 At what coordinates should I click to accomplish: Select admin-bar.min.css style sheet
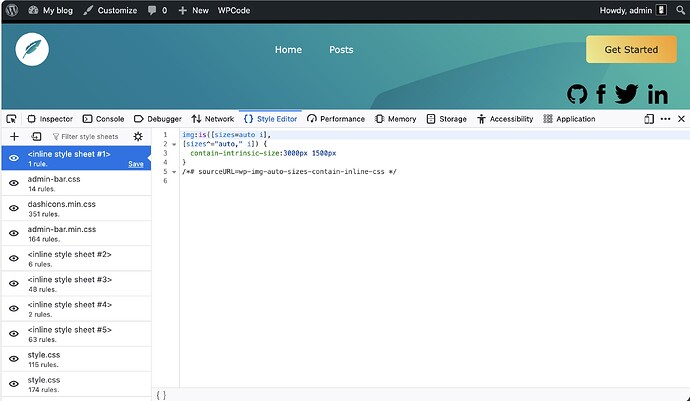tap(76, 233)
